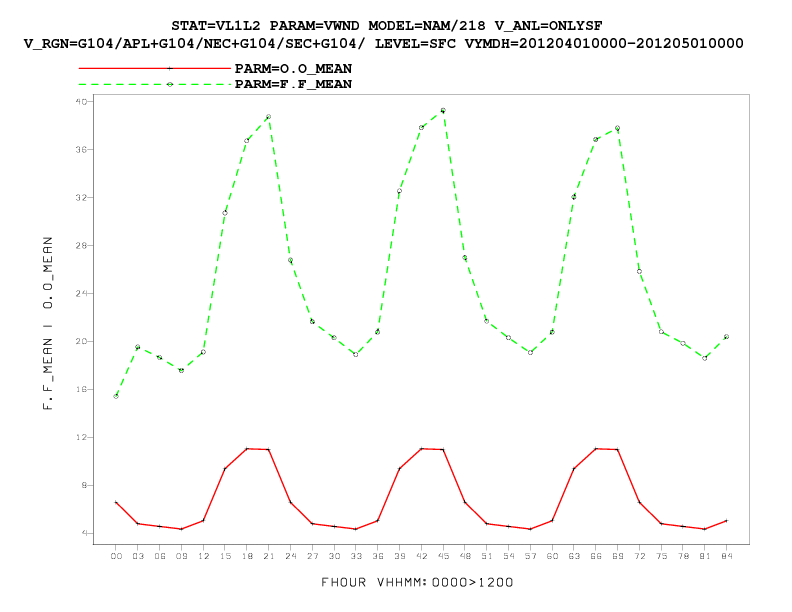Click the green dashed line sample in legend
Screen dimensions: 792x612
155,84
